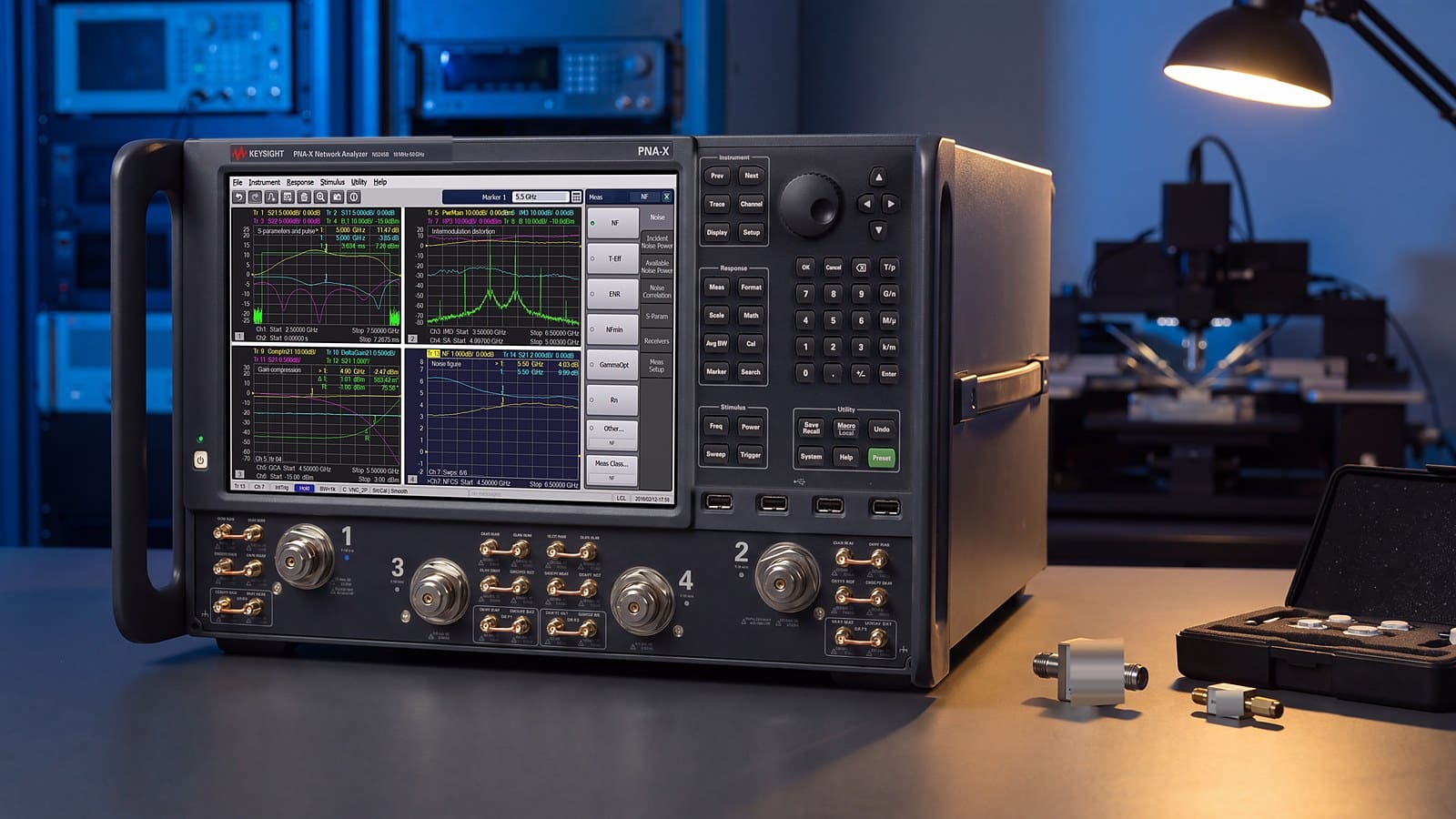Click the Marker 1 frequency entry field
1456x819 pixels.
coord(540,197)
